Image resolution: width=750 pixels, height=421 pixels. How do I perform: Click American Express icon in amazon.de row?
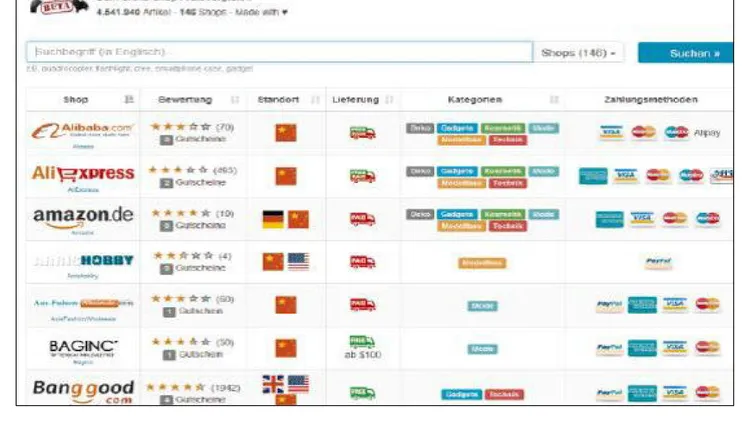[609, 219]
